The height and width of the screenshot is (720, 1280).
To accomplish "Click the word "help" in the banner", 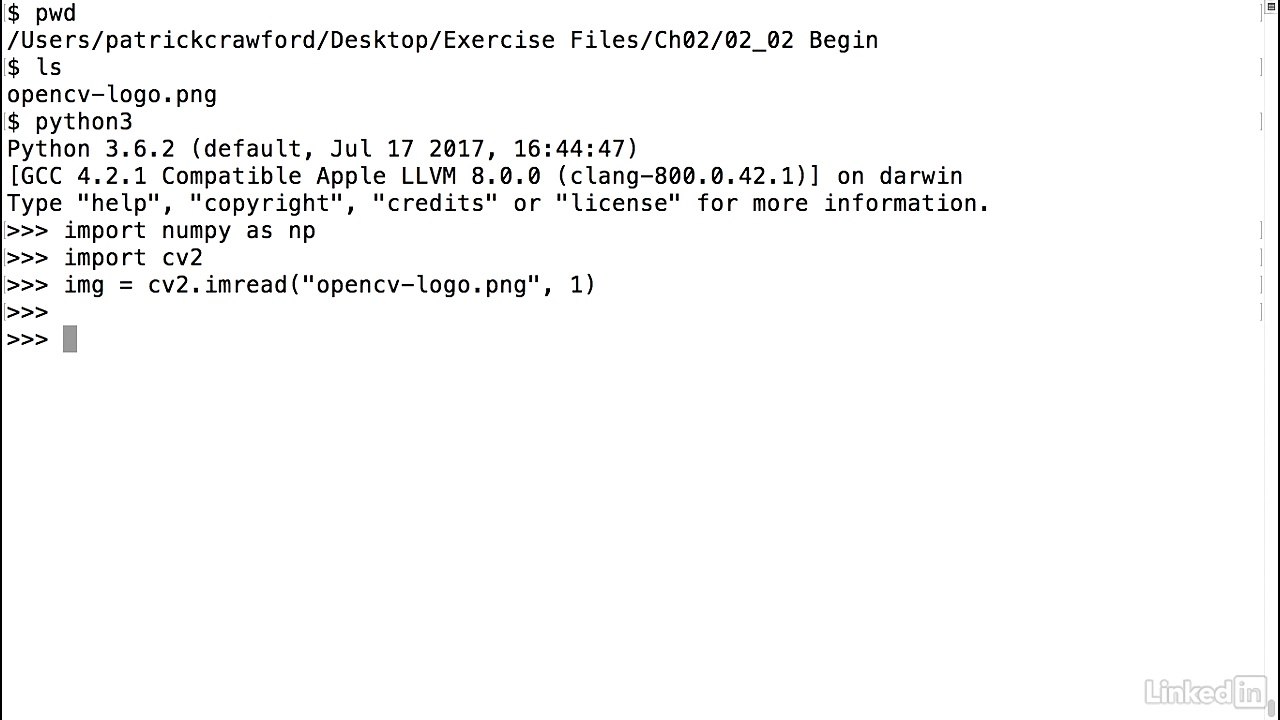I will [x=111, y=204].
